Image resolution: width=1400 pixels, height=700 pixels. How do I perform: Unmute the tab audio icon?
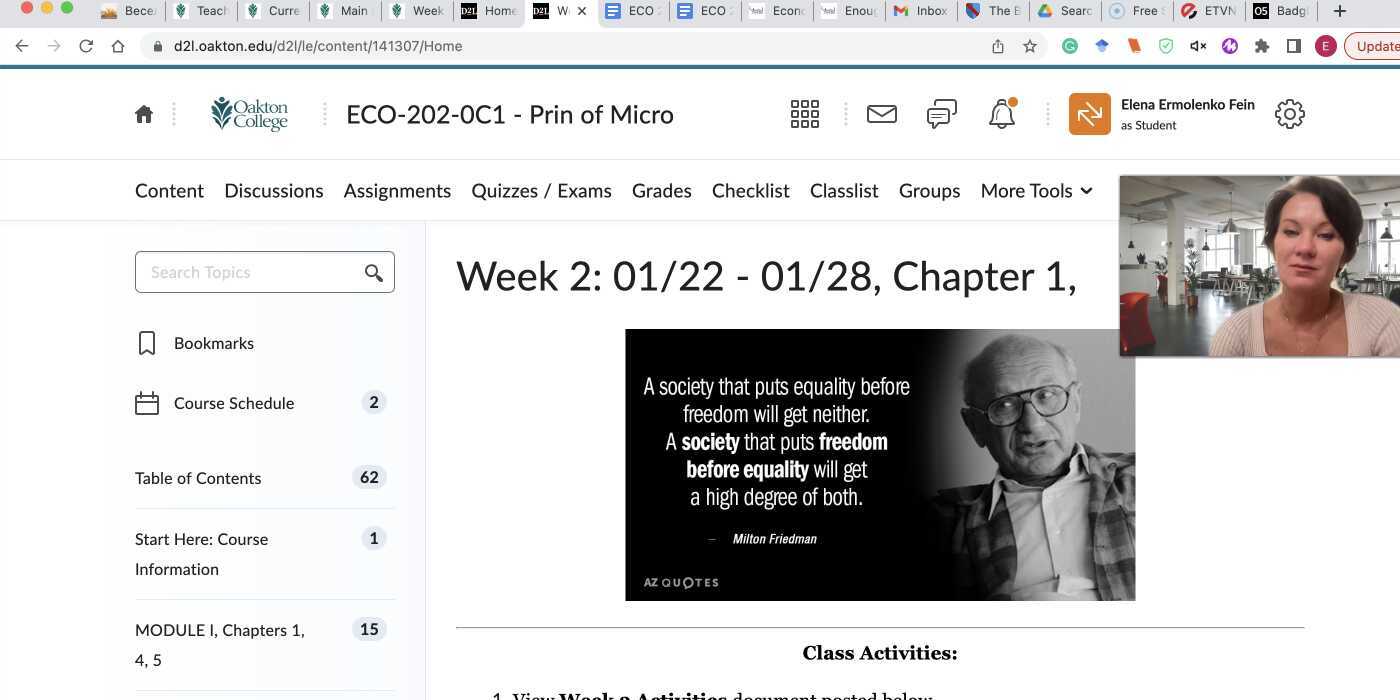pyautogui.click(x=1197, y=45)
